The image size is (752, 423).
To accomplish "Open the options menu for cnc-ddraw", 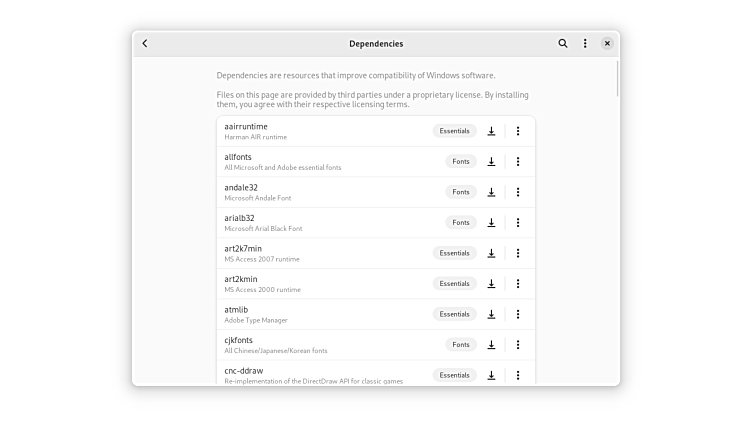I will pyautogui.click(x=518, y=375).
